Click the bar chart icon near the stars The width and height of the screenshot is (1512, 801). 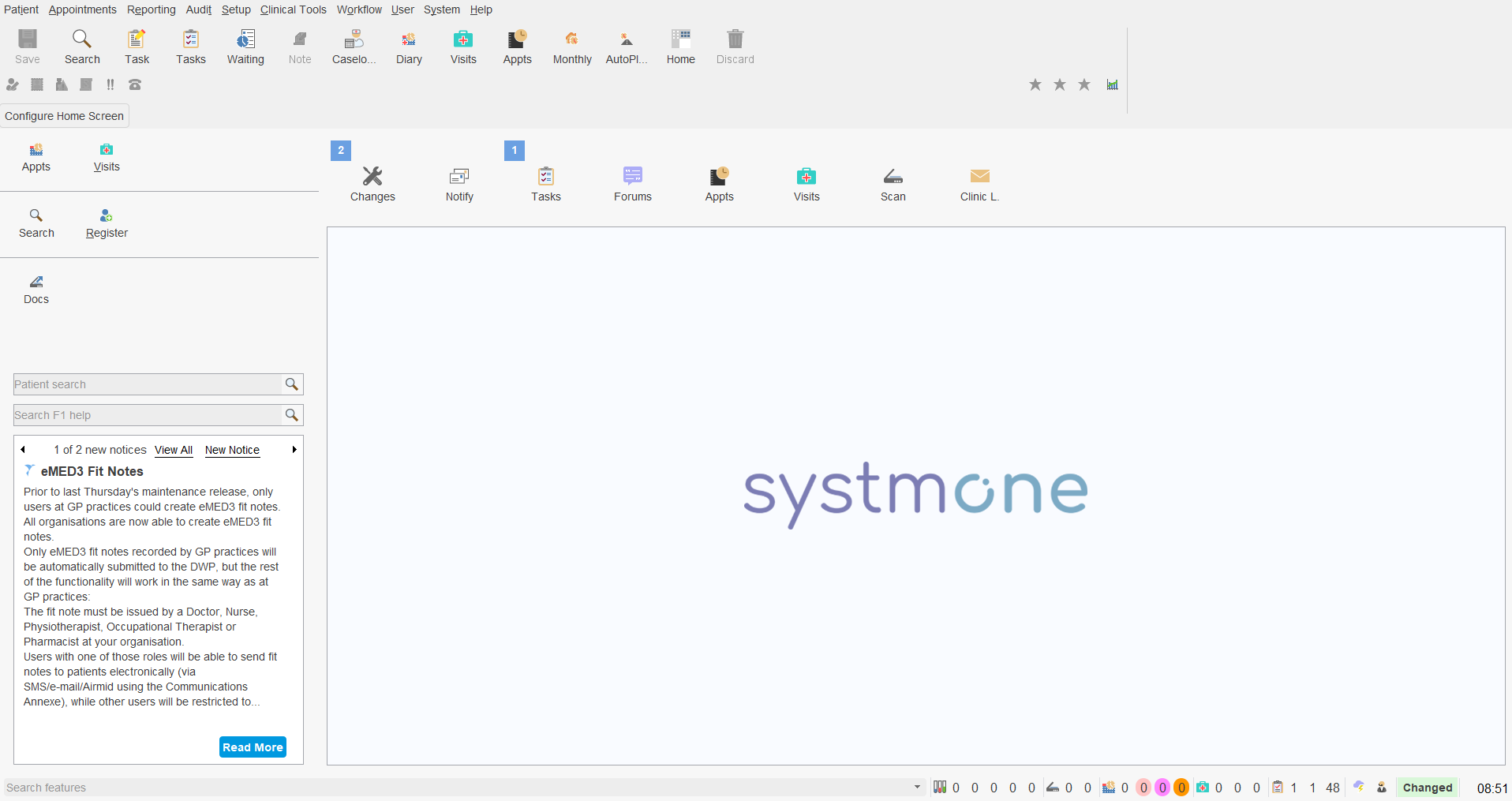(x=1112, y=84)
